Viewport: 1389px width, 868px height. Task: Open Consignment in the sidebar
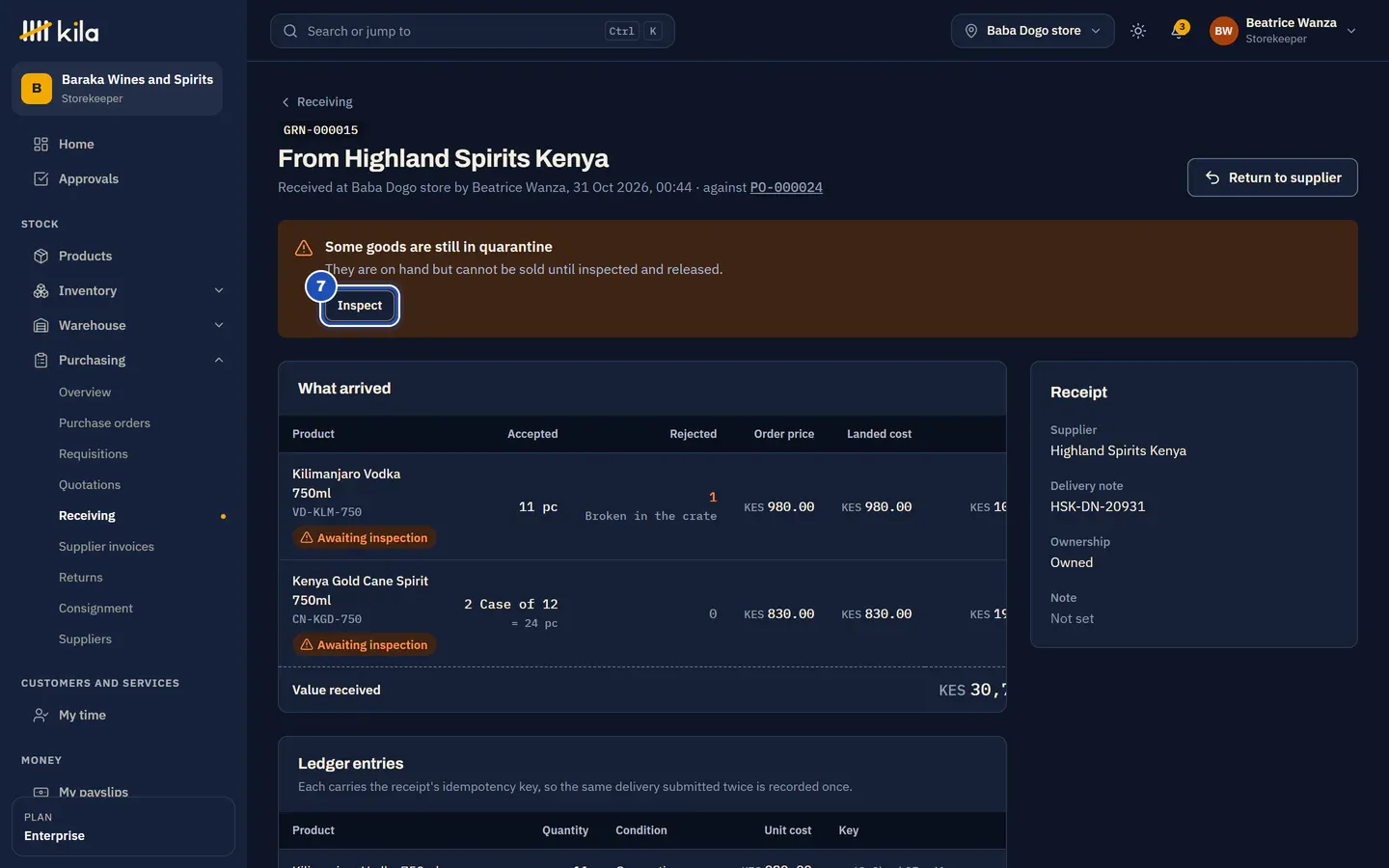[95, 609]
